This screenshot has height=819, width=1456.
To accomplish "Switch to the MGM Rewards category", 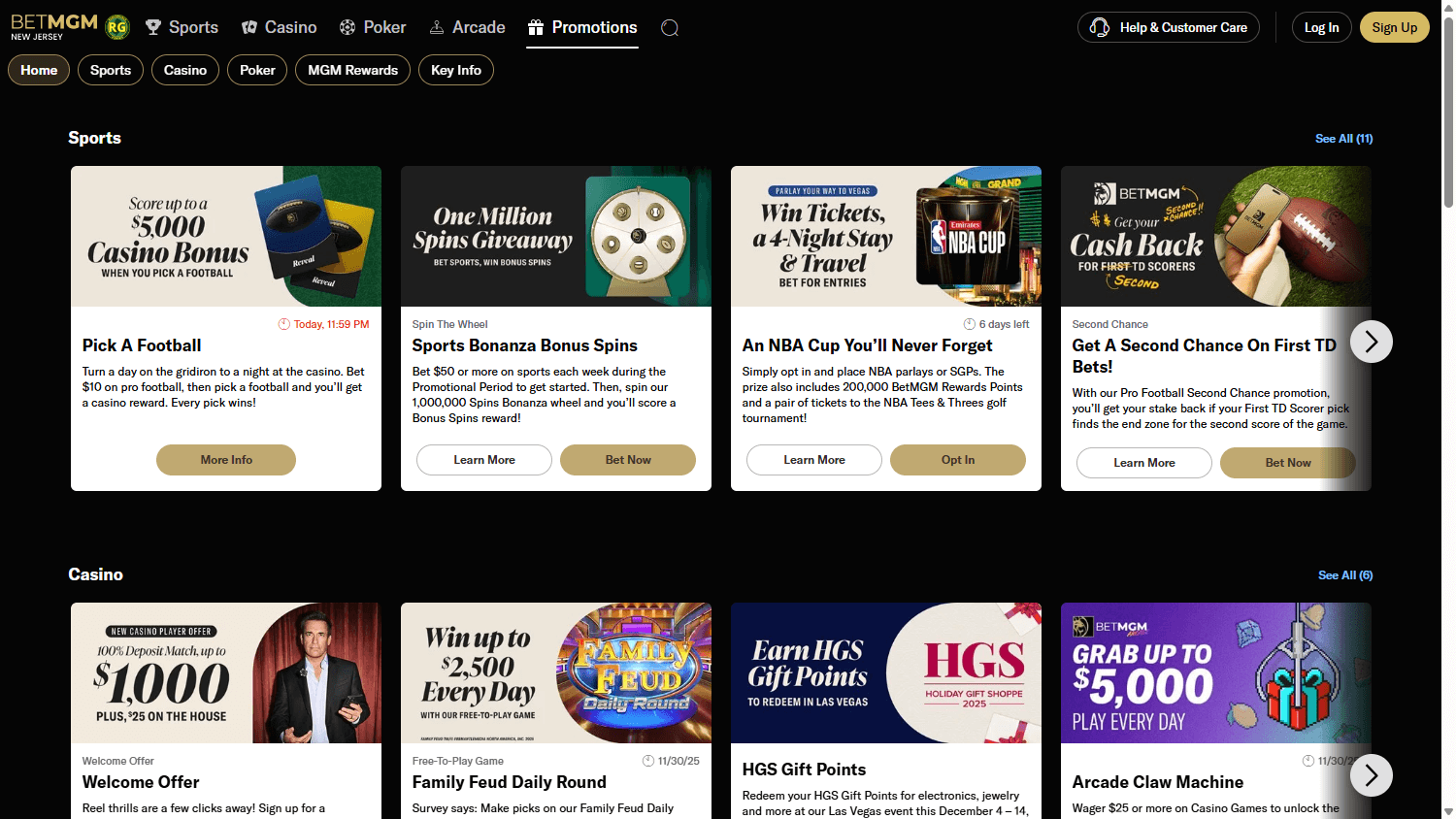I will 352,70.
